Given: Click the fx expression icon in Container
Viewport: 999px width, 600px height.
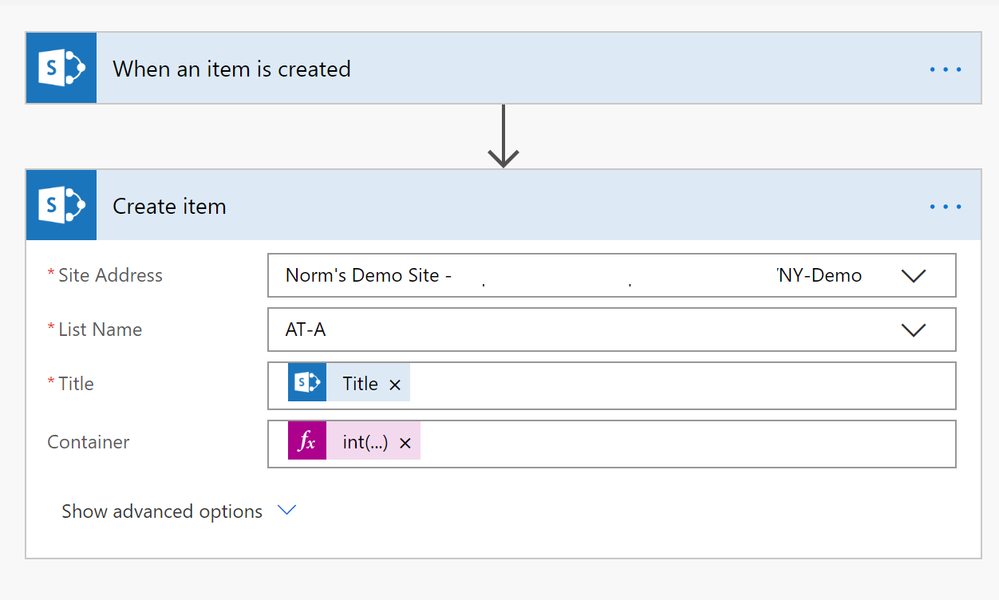Looking at the screenshot, I should coord(307,442).
